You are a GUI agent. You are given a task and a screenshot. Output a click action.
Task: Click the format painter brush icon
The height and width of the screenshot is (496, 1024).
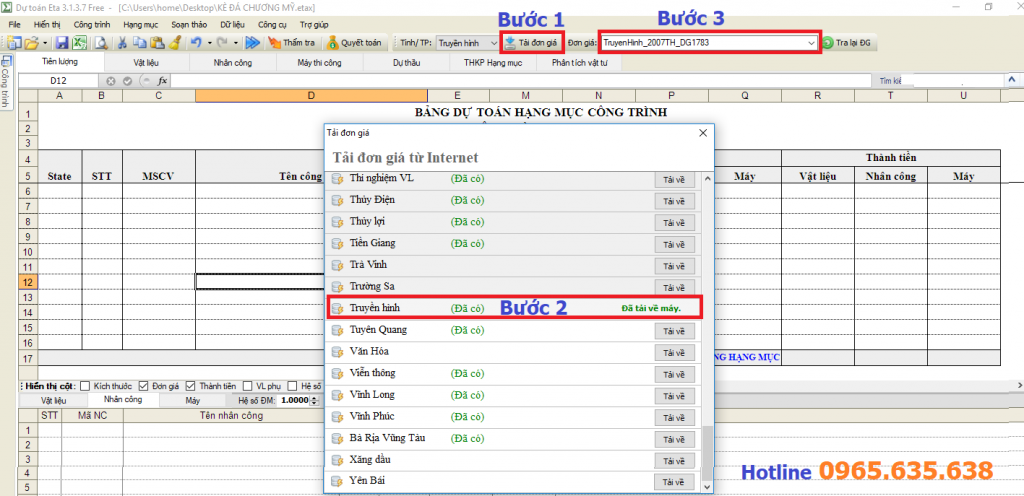pos(174,43)
